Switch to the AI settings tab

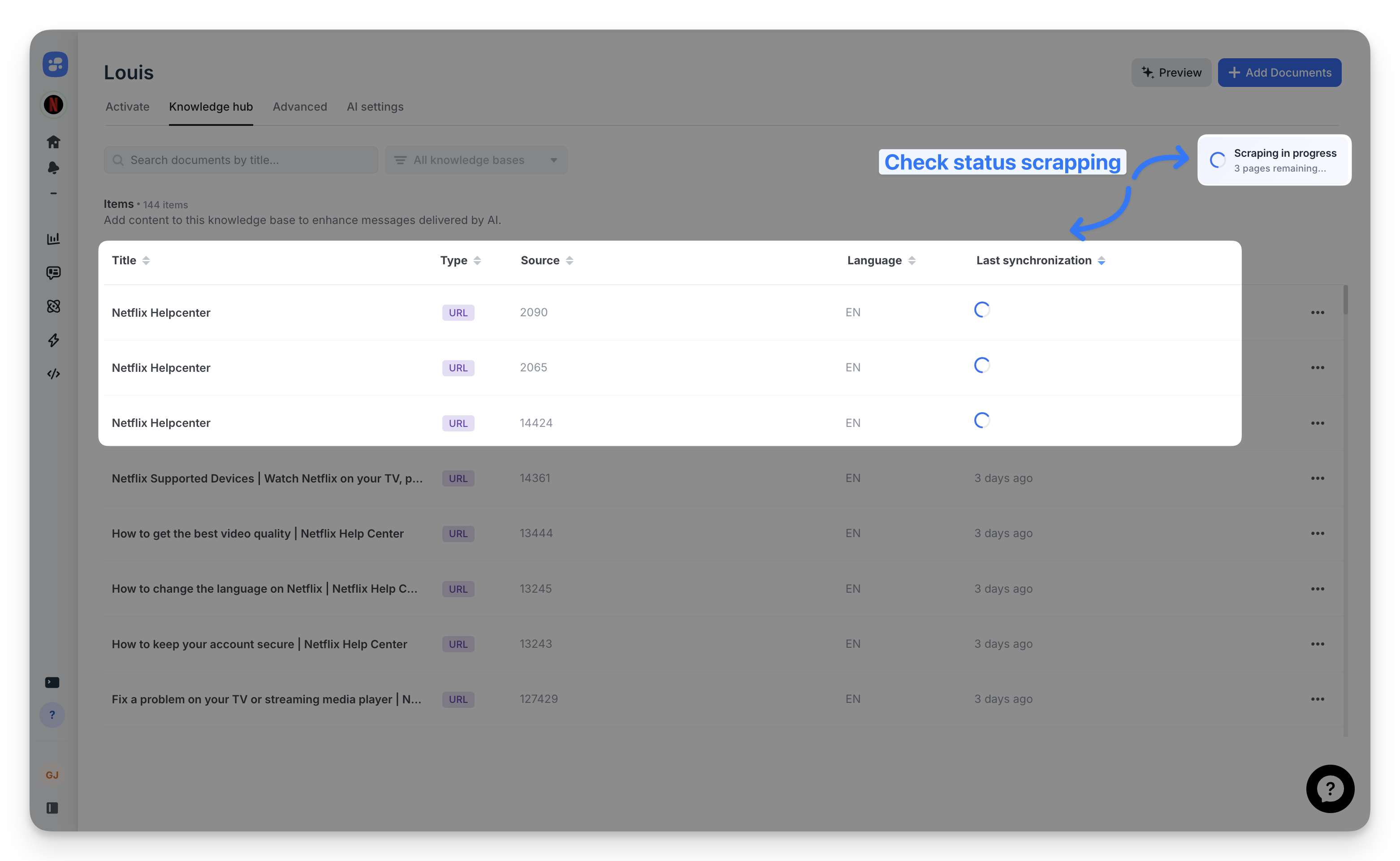(375, 107)
